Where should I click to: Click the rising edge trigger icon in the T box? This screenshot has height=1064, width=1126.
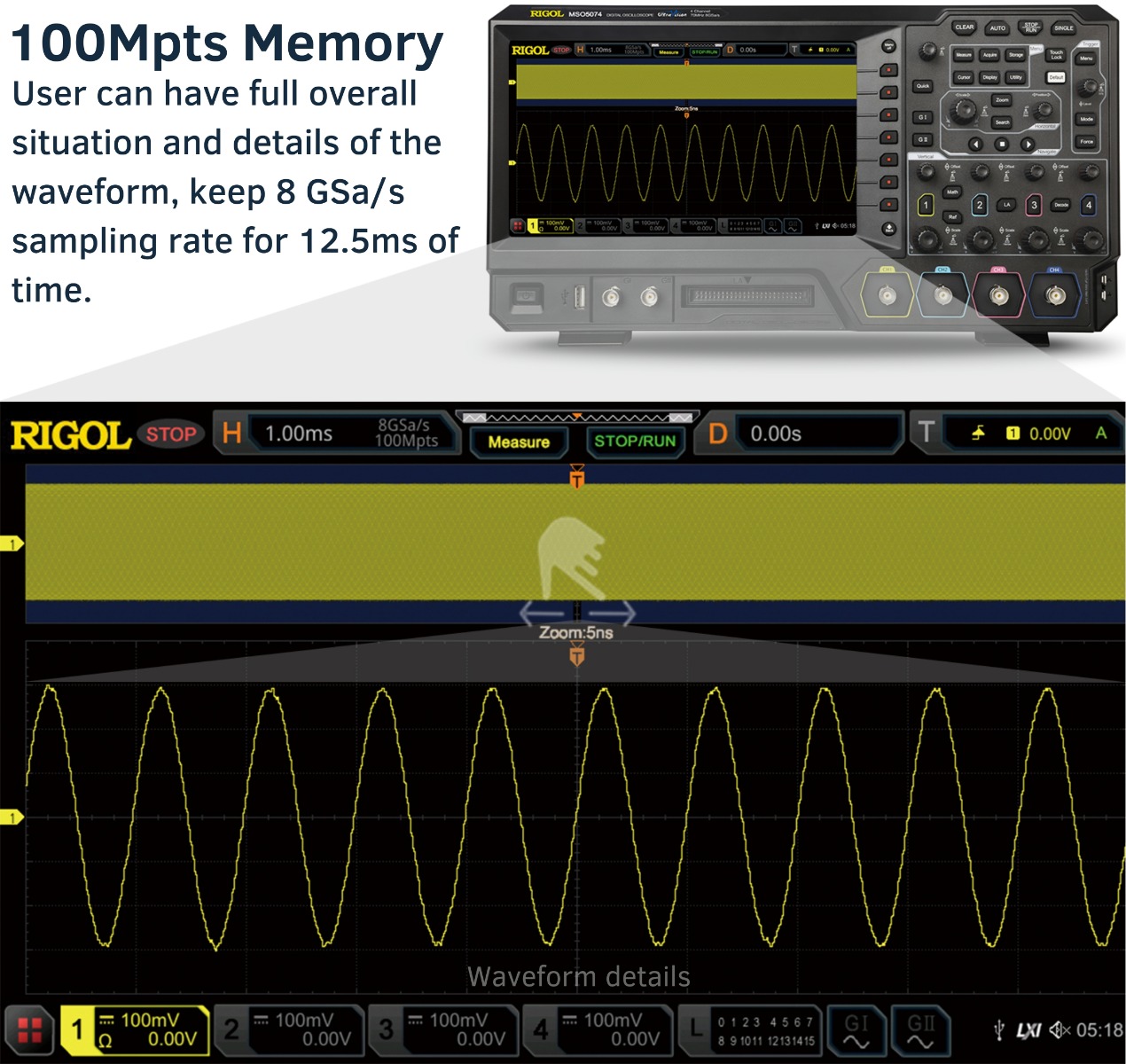[x=978, y=433]
